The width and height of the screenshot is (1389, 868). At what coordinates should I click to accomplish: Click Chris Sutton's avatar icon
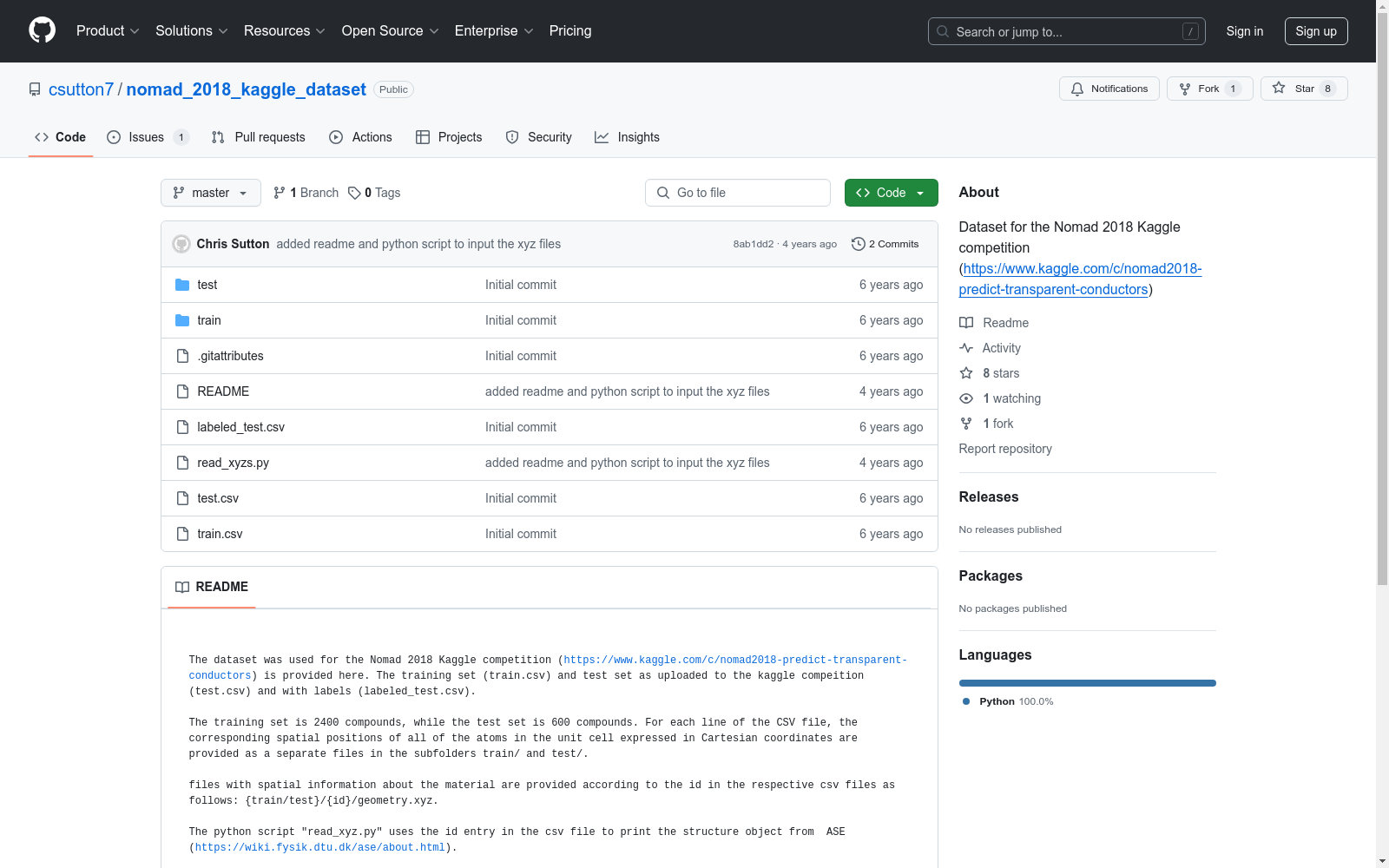click(x=181, y=244)
